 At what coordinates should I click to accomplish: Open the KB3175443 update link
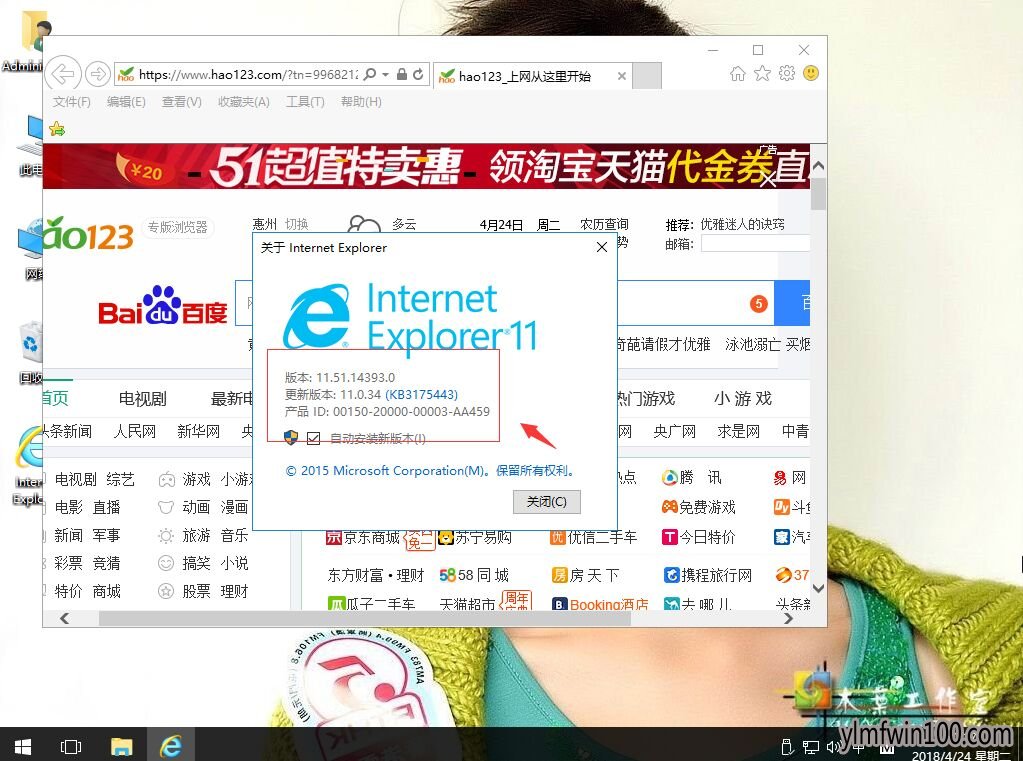coord(421,394)
